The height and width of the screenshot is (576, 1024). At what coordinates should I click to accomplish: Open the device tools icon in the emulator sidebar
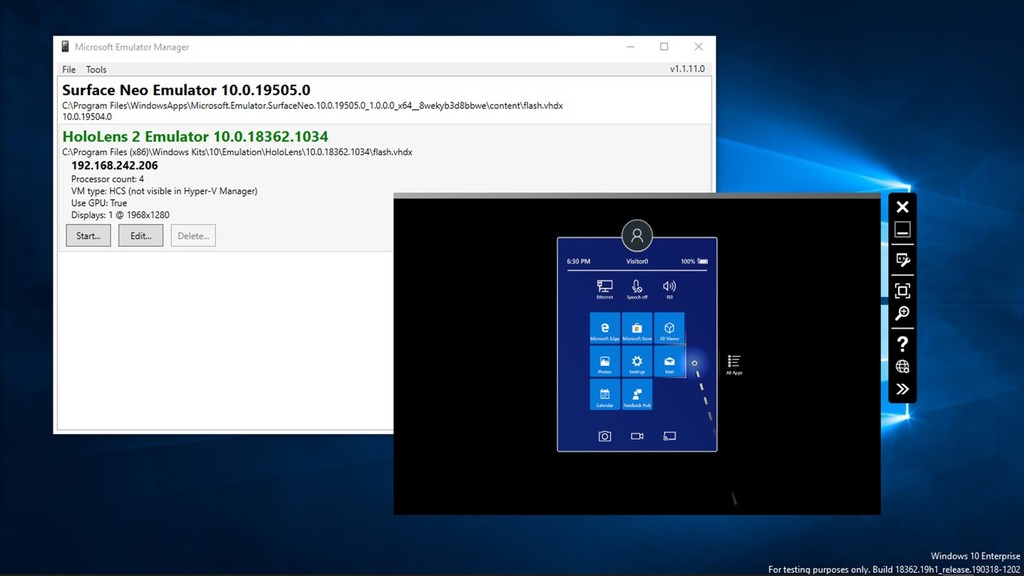click(903, 260)
